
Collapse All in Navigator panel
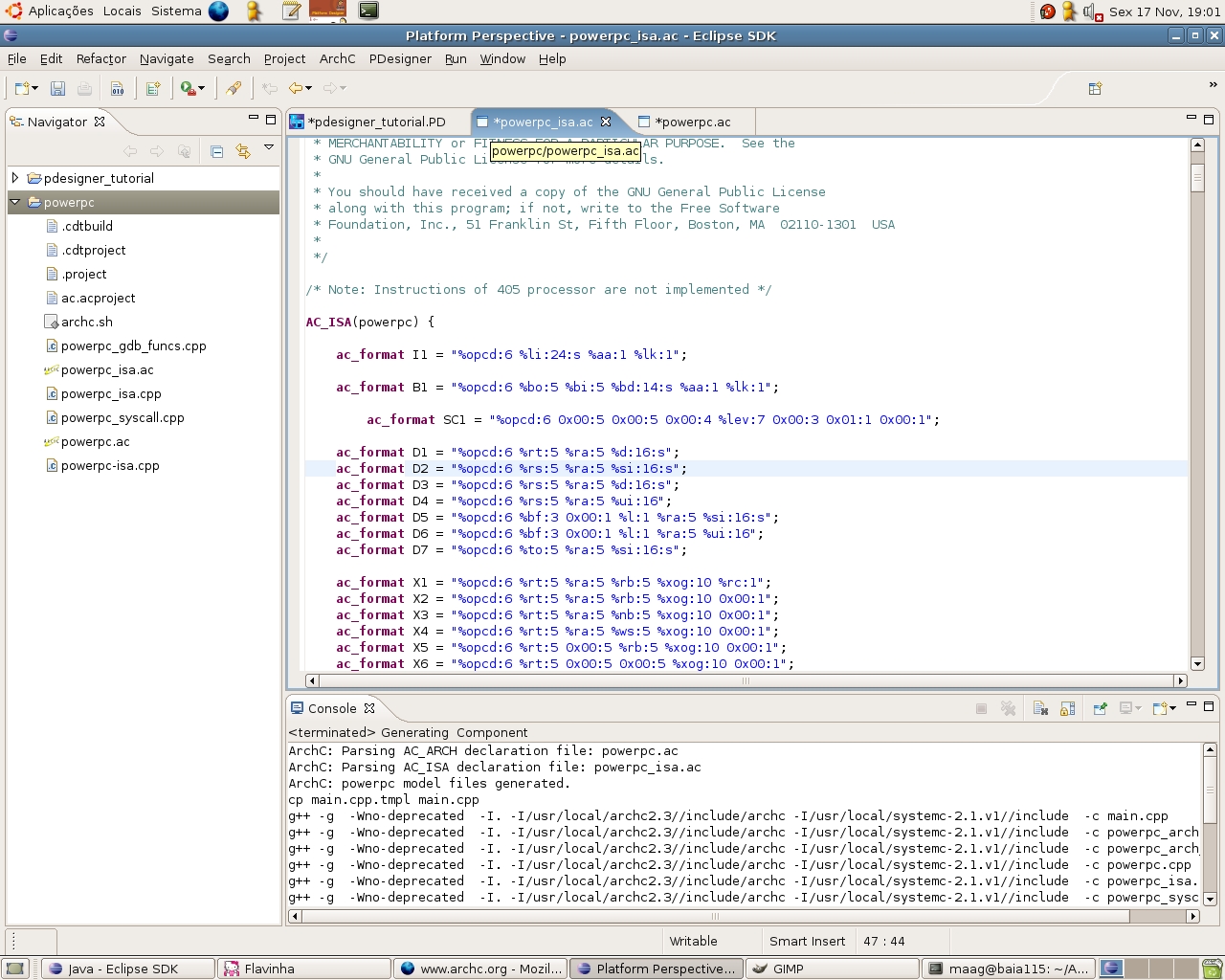pyautogui.click(x=216, y=151)
